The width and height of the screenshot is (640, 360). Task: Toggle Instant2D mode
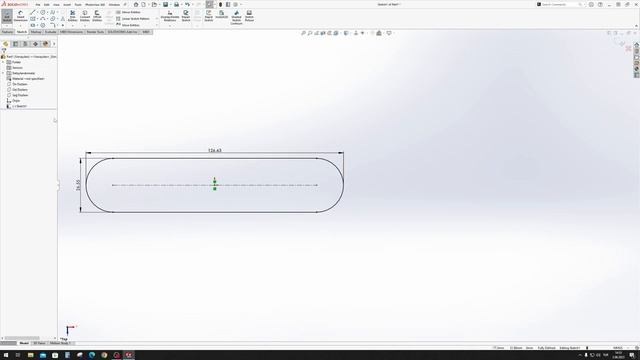(x=222, y=15)
